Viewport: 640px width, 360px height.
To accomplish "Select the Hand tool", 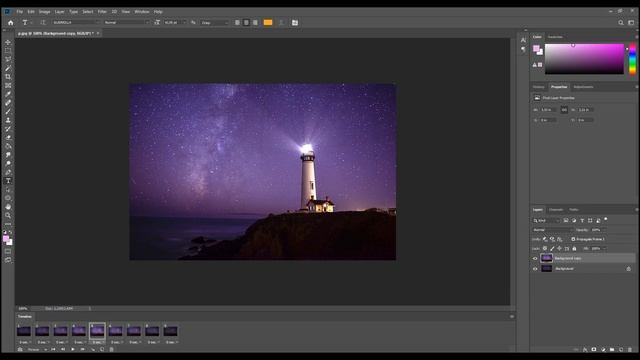I will 8,207.
